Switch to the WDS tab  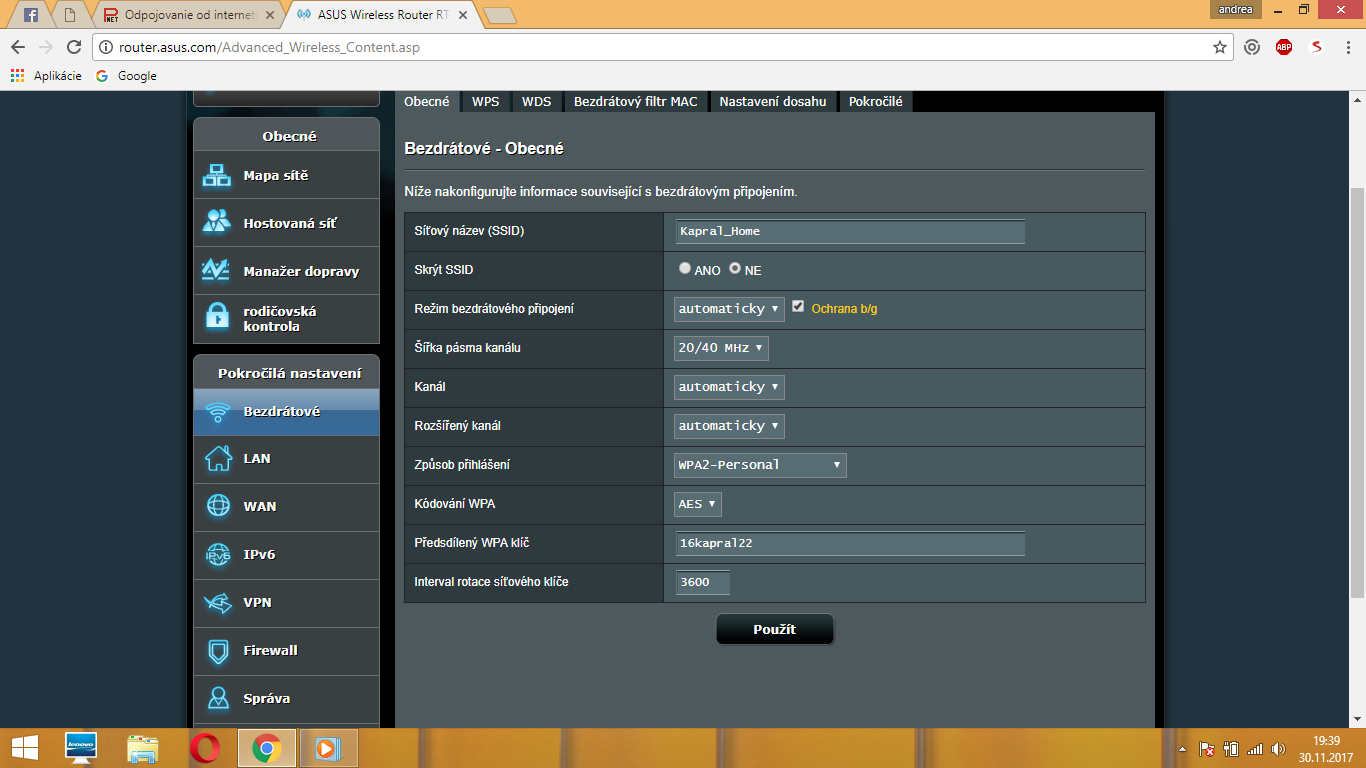[537, 102]
